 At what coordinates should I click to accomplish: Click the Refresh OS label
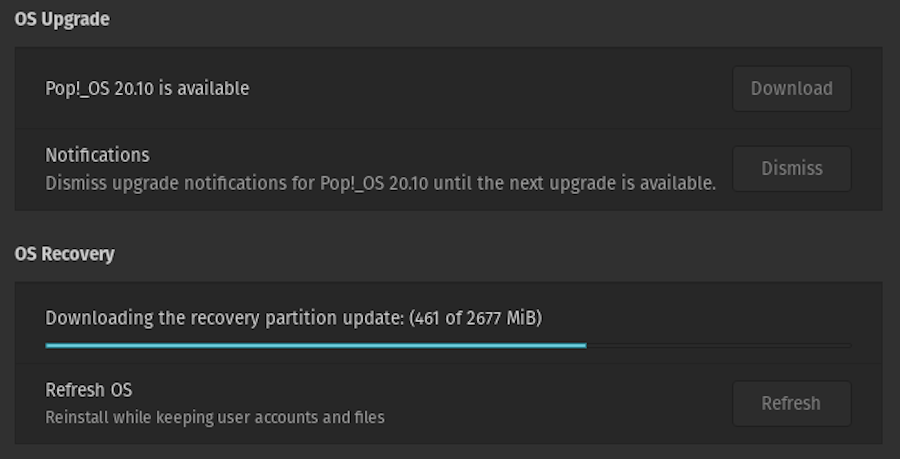88,390
